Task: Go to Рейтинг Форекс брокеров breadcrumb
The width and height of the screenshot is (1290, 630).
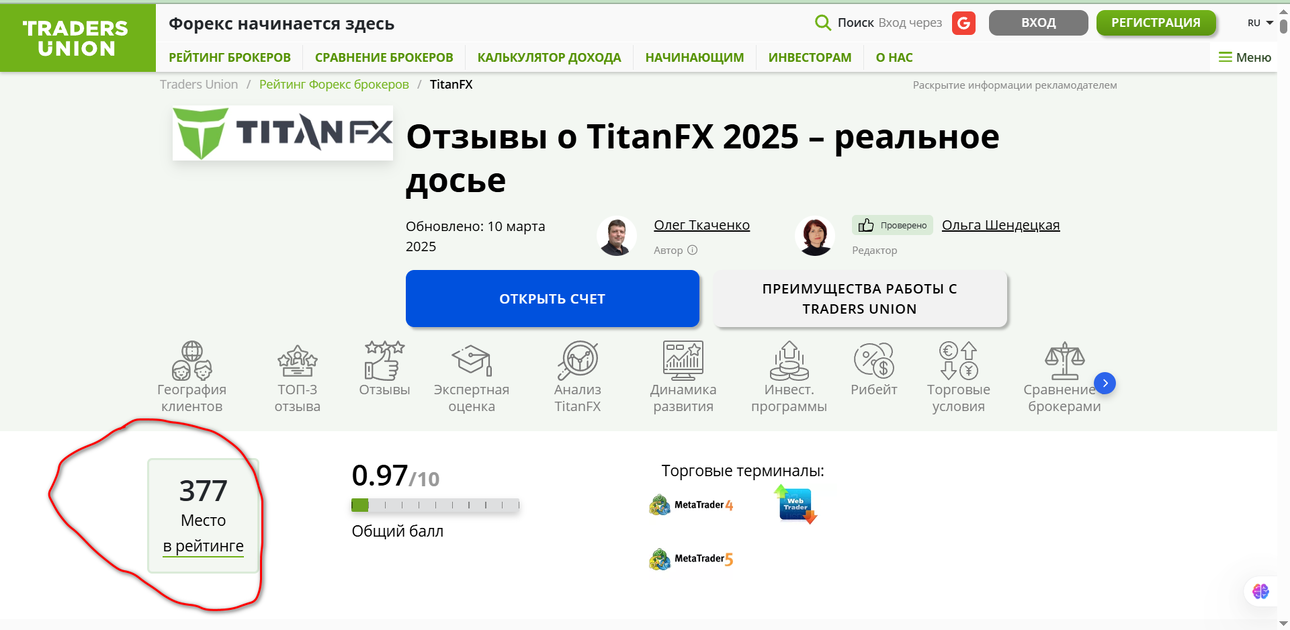Action: (334, 84)
